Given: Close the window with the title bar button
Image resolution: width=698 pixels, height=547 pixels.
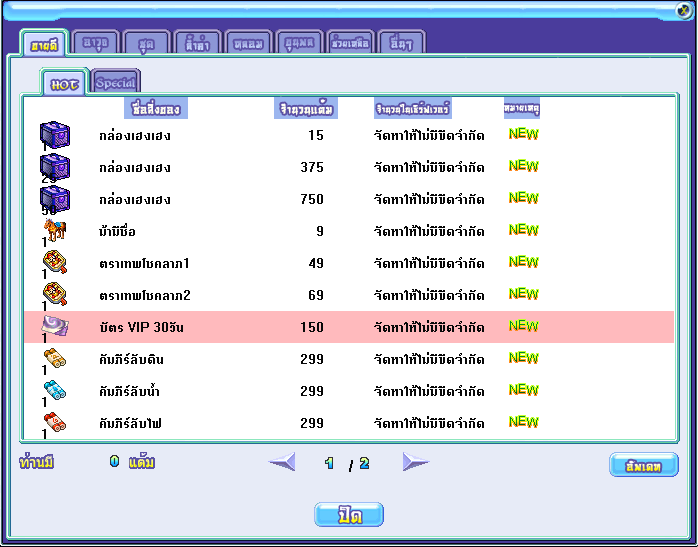Looking at the screenshot, I should pos(684,11).
